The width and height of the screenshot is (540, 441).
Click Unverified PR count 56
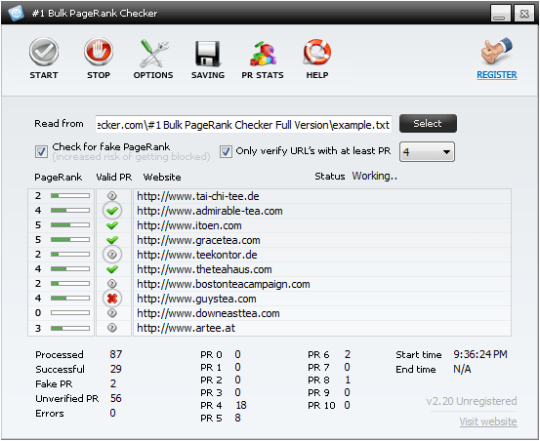(116, 398)
